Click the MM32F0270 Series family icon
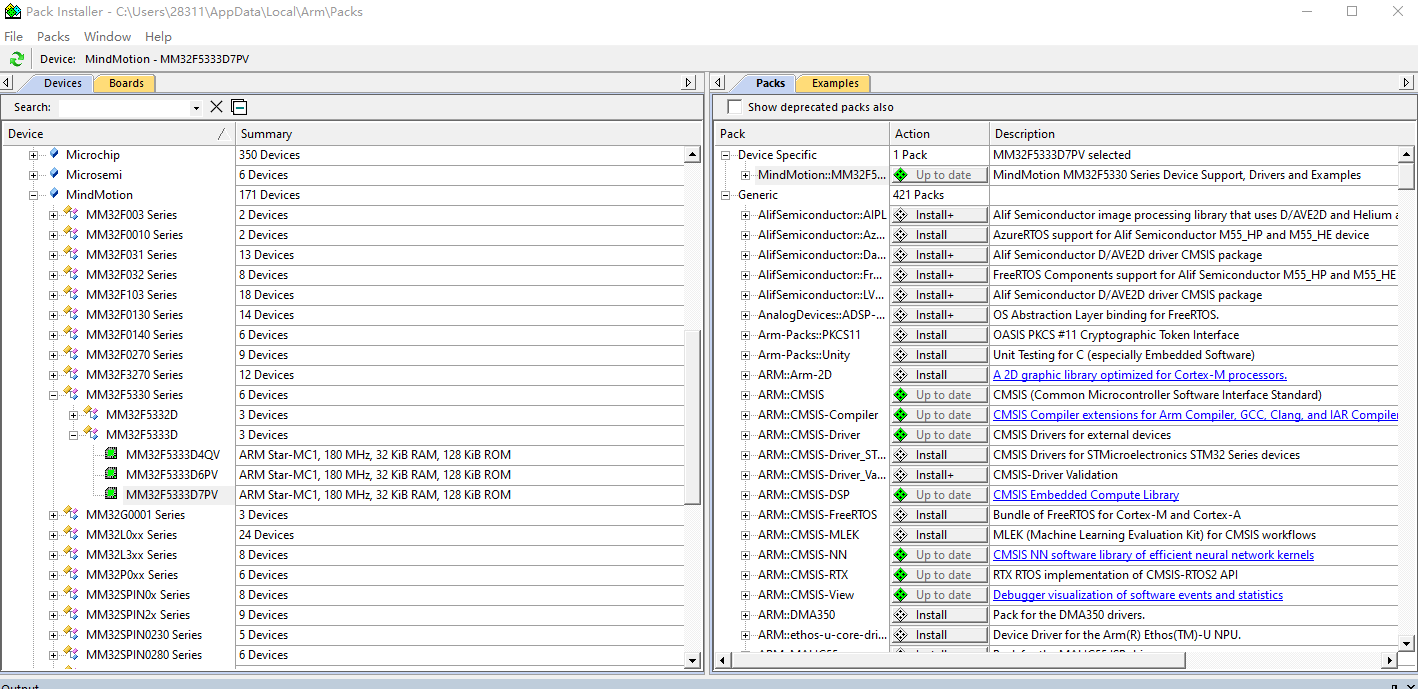The height and width of the screenshot is (689, 1418). 71,354
